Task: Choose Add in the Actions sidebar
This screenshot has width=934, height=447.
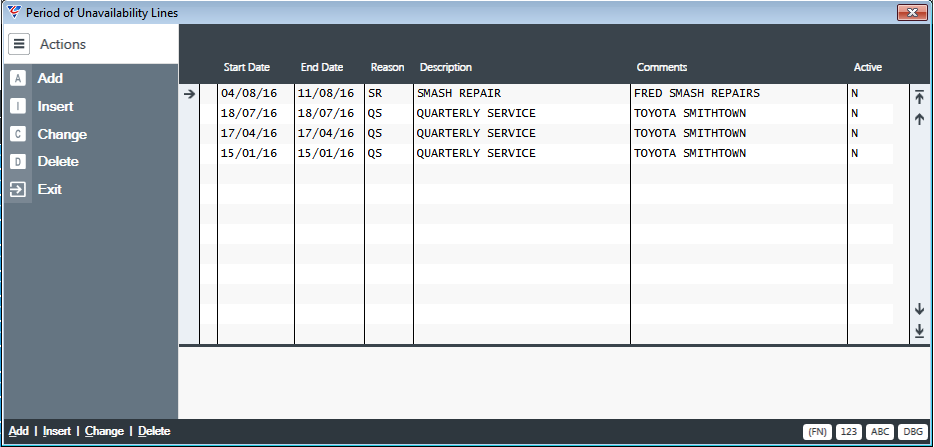Action: click(50, 78)
